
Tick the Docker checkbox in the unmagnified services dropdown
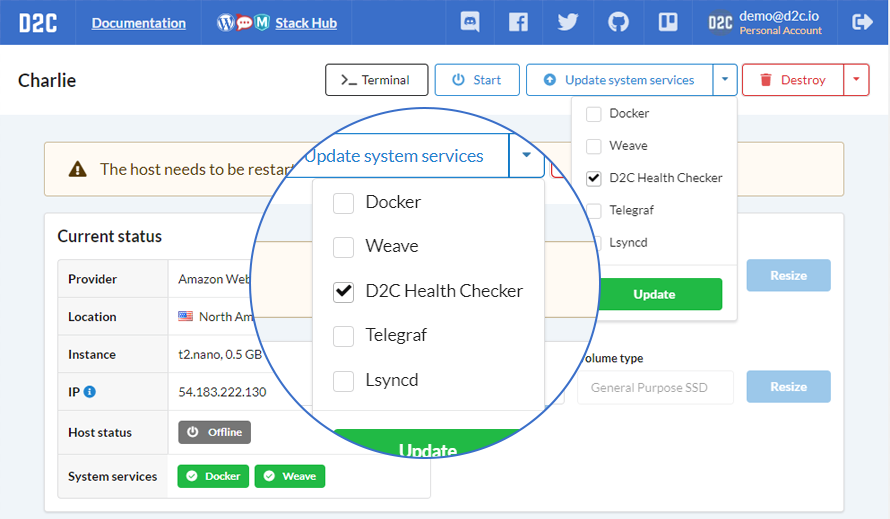pos(594,114)
